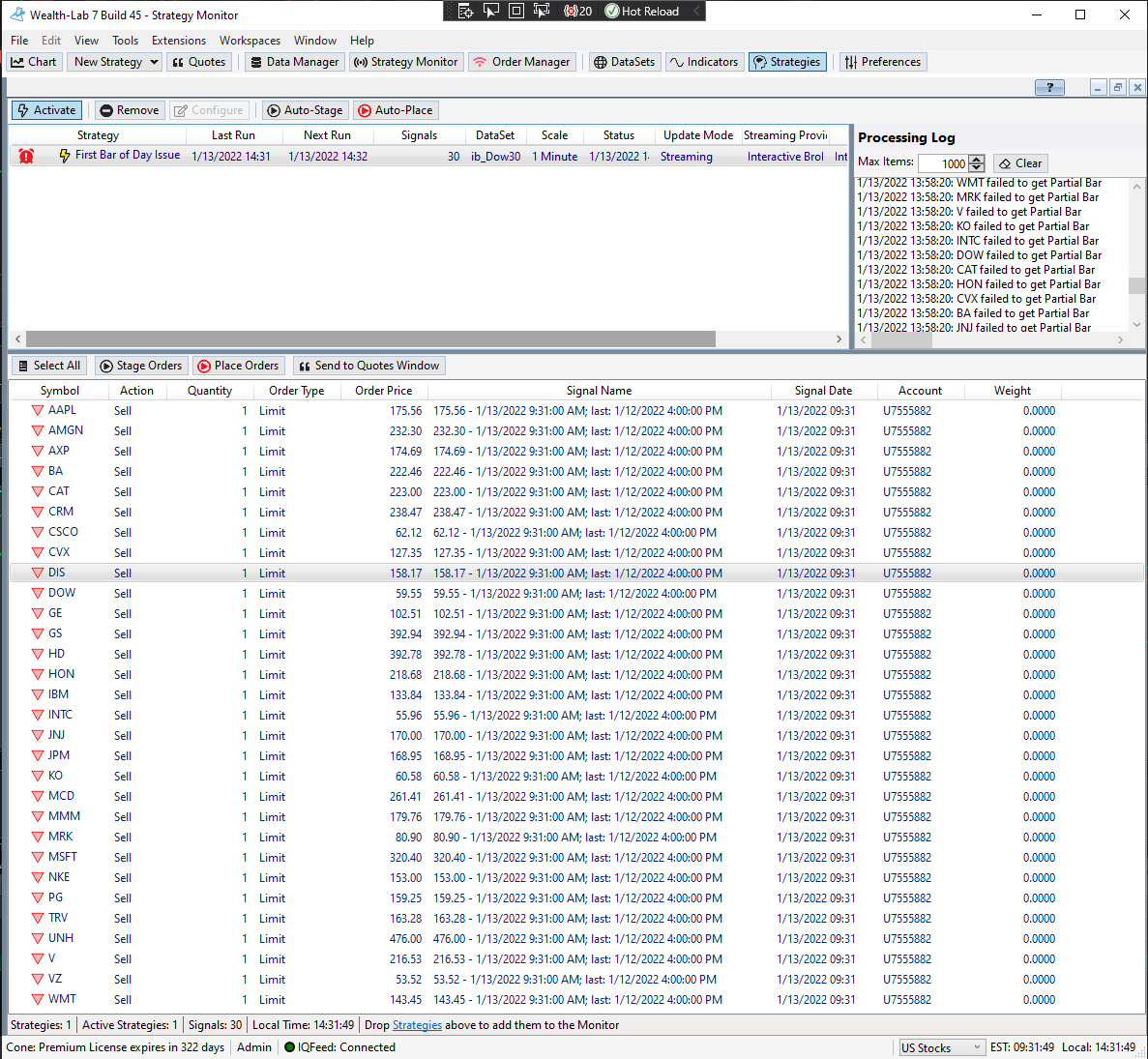Open the Quotes tool
Viewport: 1148px width, 1059px height.
click(199, 62)
